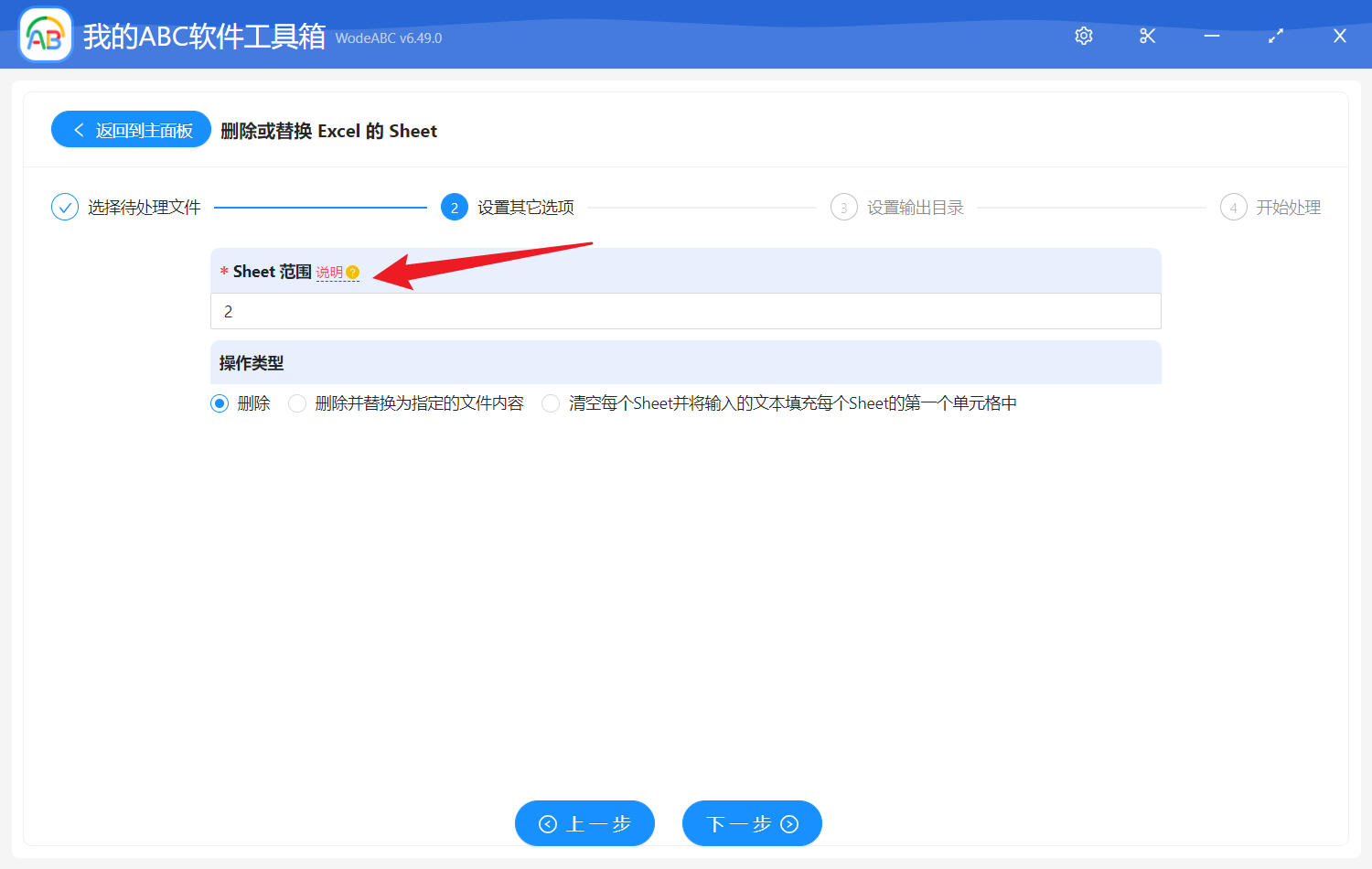
Task: Click the scissors icon in title bar
Action: (1148, 36)
